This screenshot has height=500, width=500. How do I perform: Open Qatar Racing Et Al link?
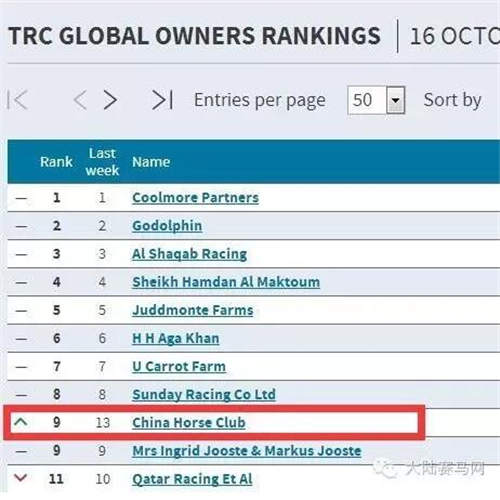192,479
